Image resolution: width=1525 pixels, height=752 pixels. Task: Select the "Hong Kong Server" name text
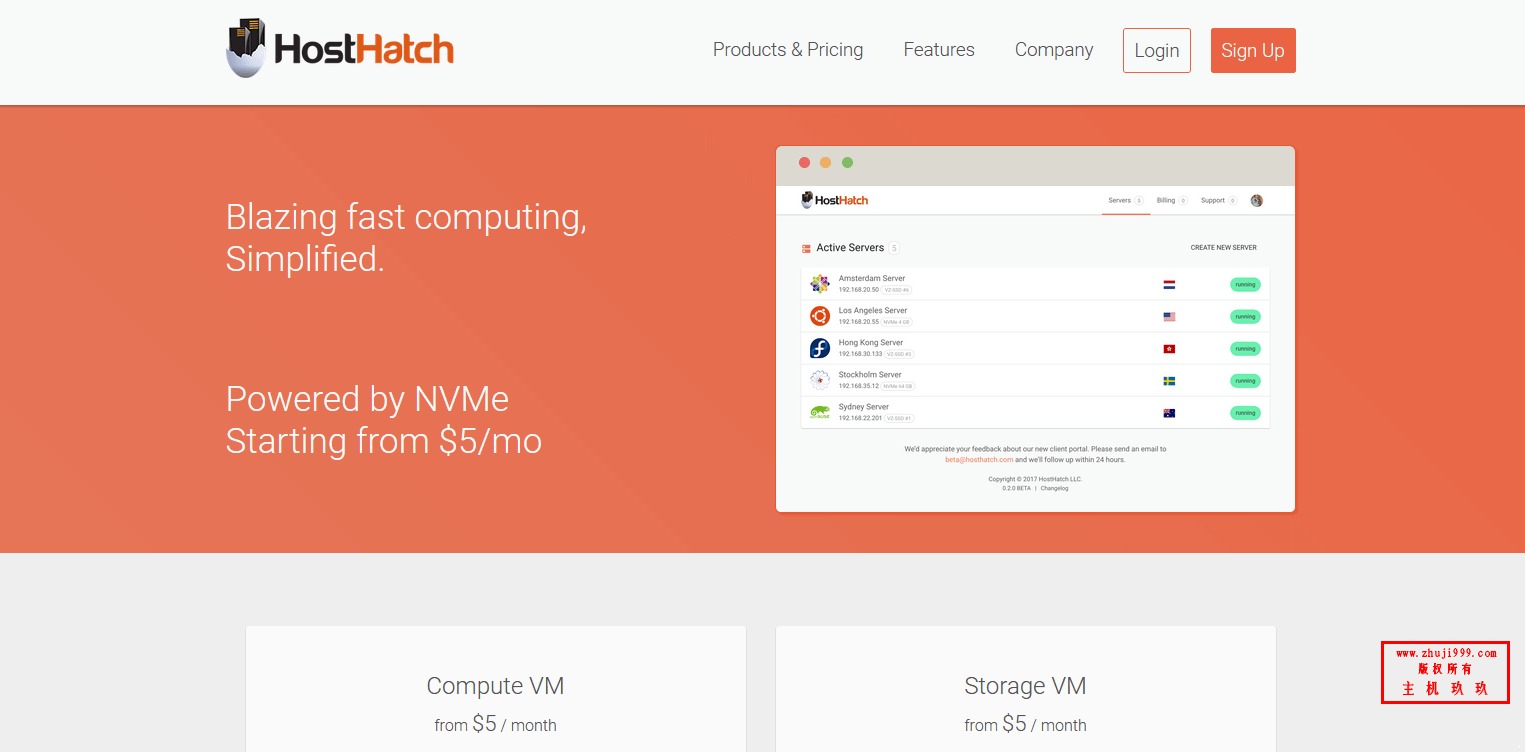pyautogui.click(x=871, y=343)
